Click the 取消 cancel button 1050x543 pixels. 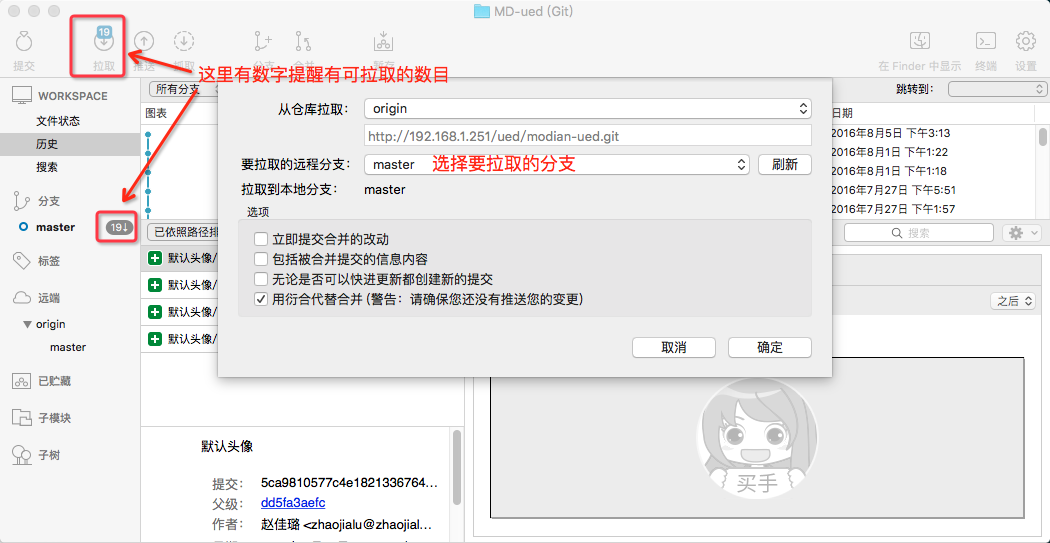tap(674, 347)
